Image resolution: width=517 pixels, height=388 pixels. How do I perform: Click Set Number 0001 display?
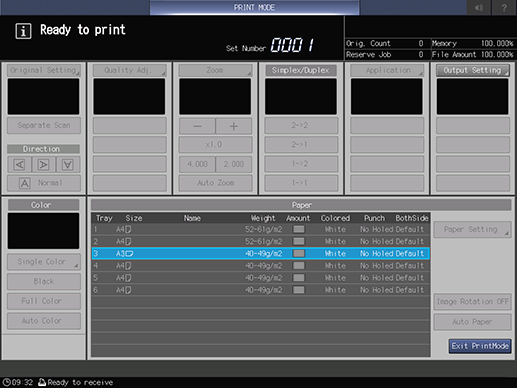pyautogui.click(x=292, y=45)
